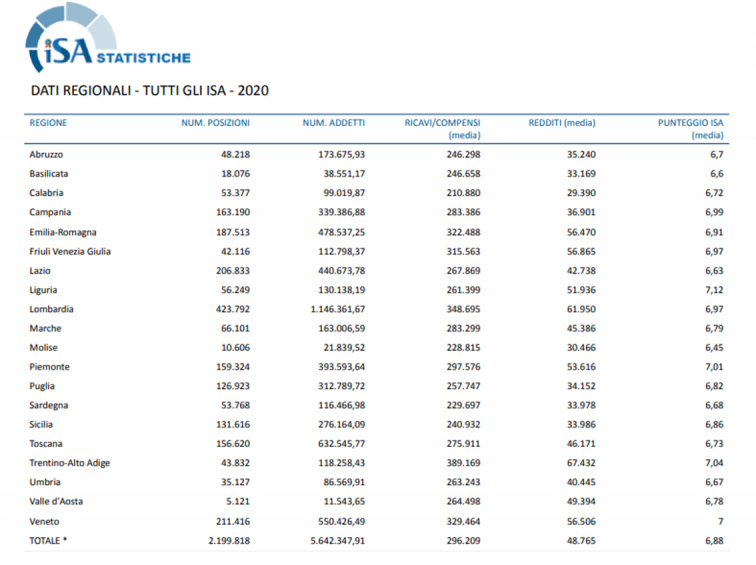Select the NUM. ADDETTI column header
This screenshot has width=756, height=565.
tap(333, 123)
